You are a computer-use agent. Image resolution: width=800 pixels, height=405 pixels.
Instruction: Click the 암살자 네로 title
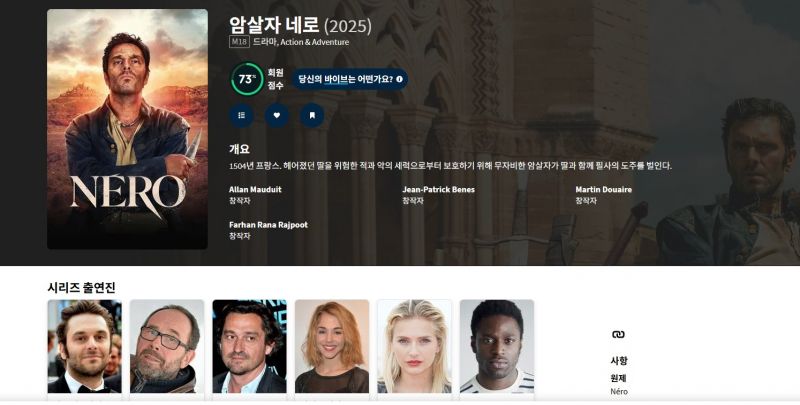tap(275, 24)
